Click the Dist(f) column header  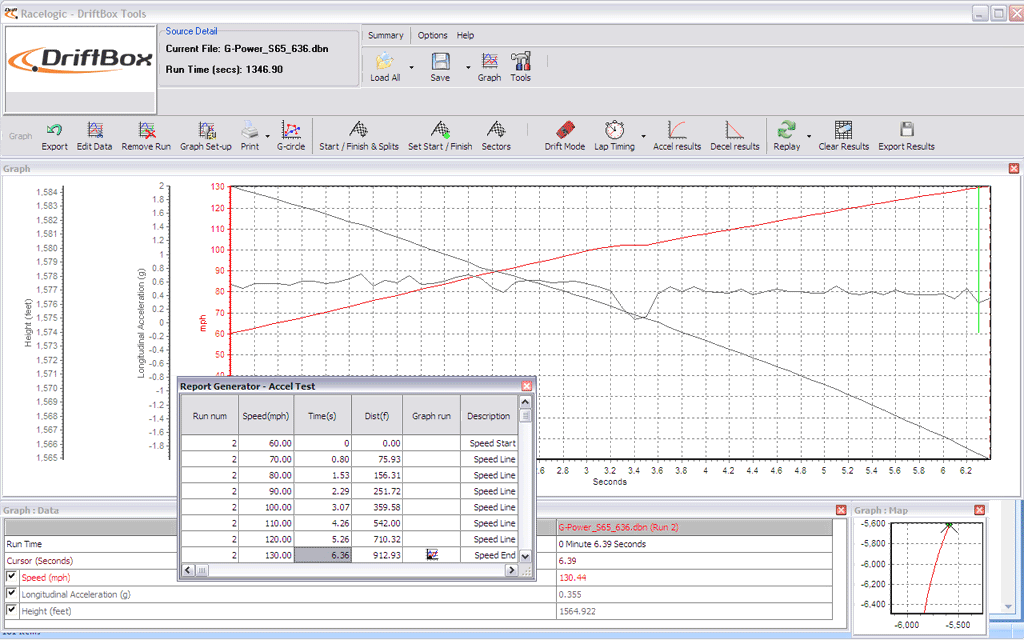click(377, 415)
